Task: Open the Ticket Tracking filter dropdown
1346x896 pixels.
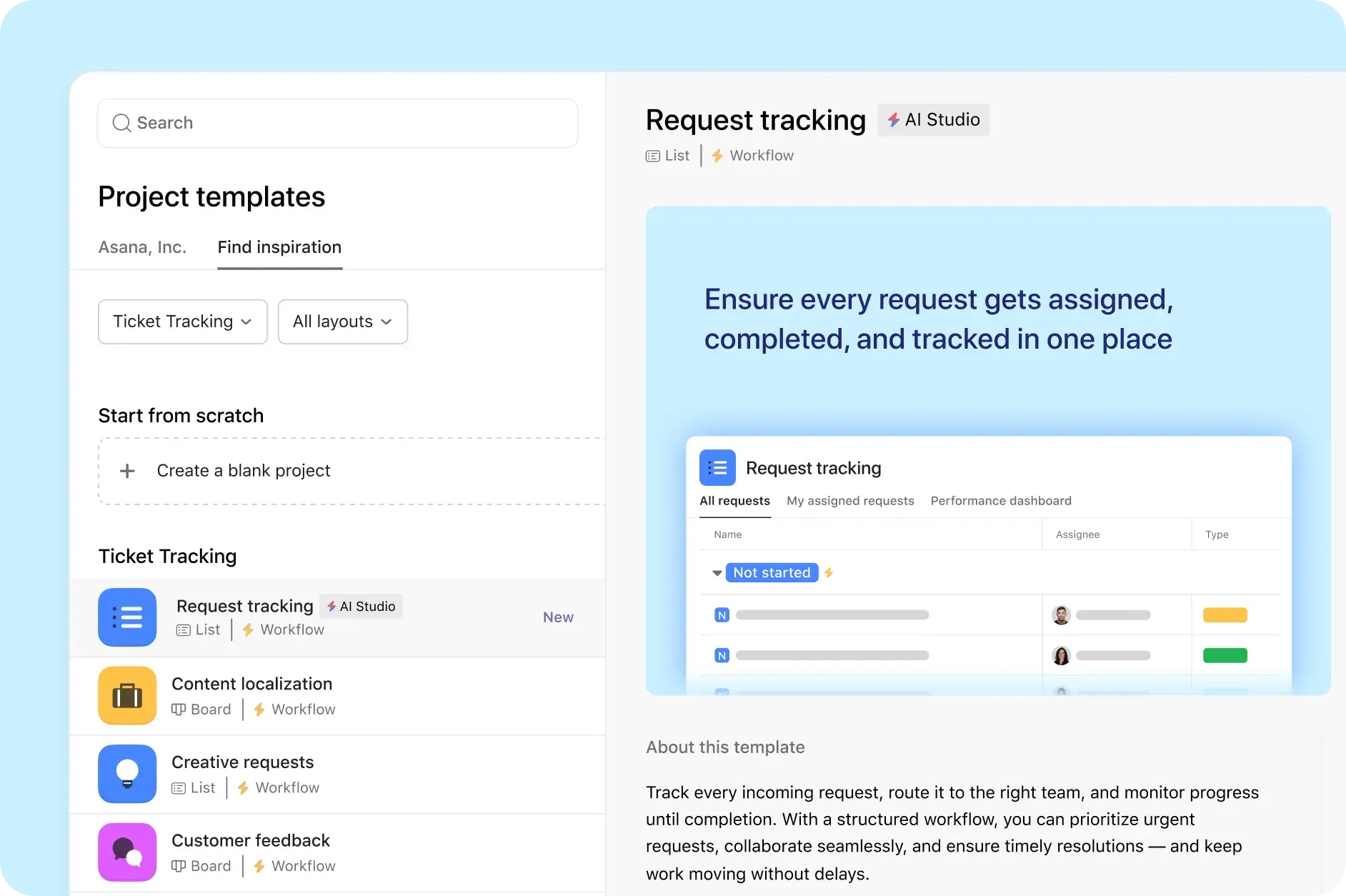Action: click(x=183, y=322)
